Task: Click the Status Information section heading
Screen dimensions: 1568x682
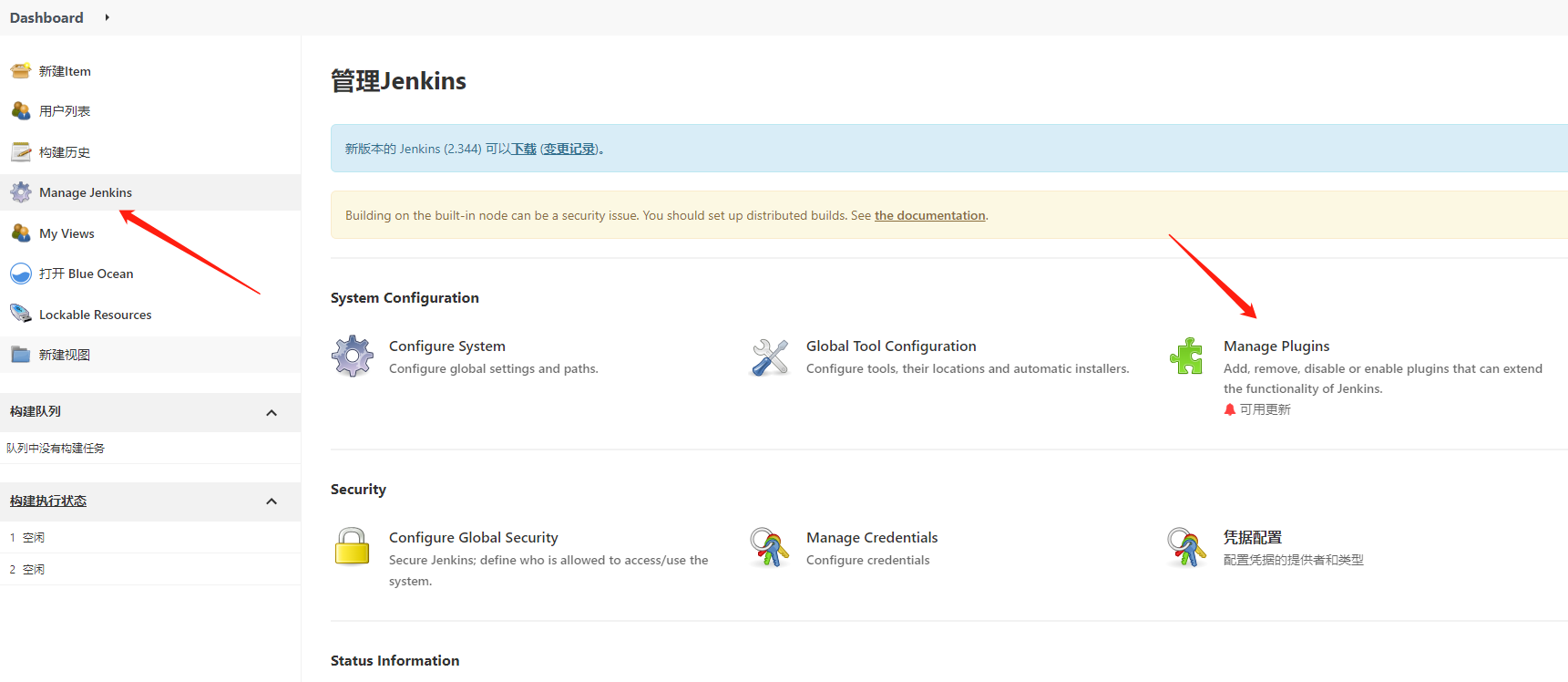Action: [x=395, y=661]
